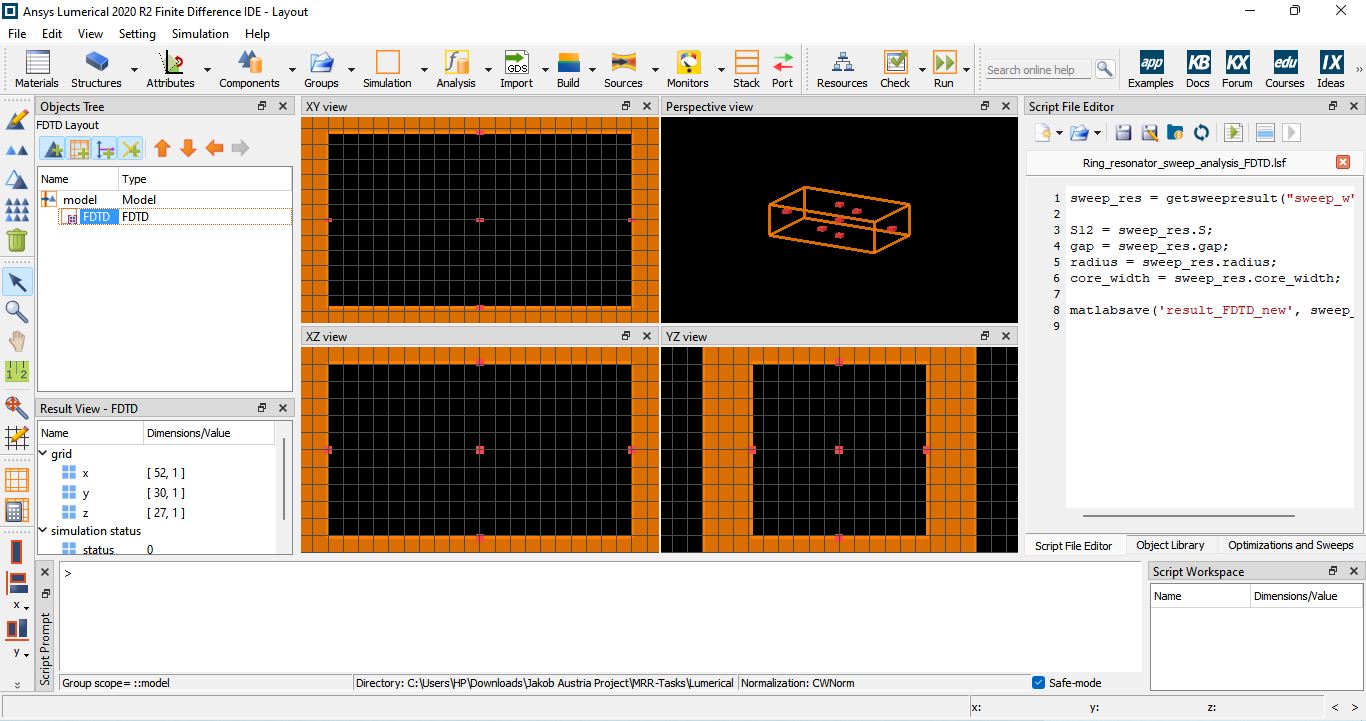Open the Resources manager icon
Viewport: 1366px width, 721px height.
pyautogui.click(x=842, y=63)
